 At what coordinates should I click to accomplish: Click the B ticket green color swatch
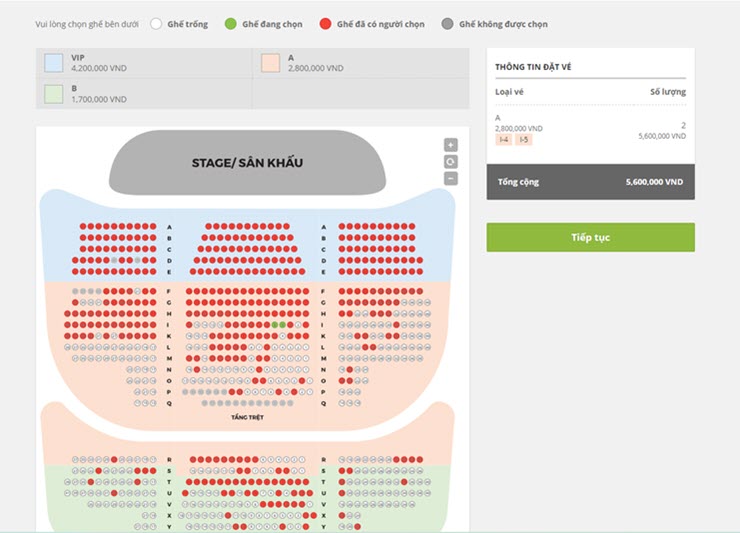53,94
